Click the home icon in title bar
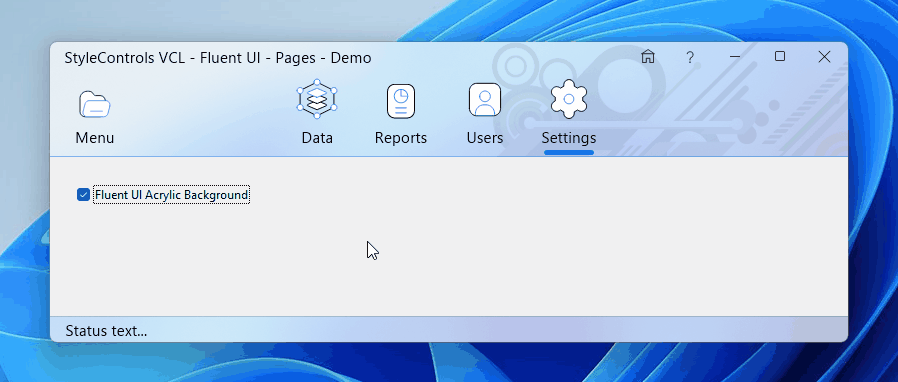Screen dimensions: 898x382 coord(648,57)
